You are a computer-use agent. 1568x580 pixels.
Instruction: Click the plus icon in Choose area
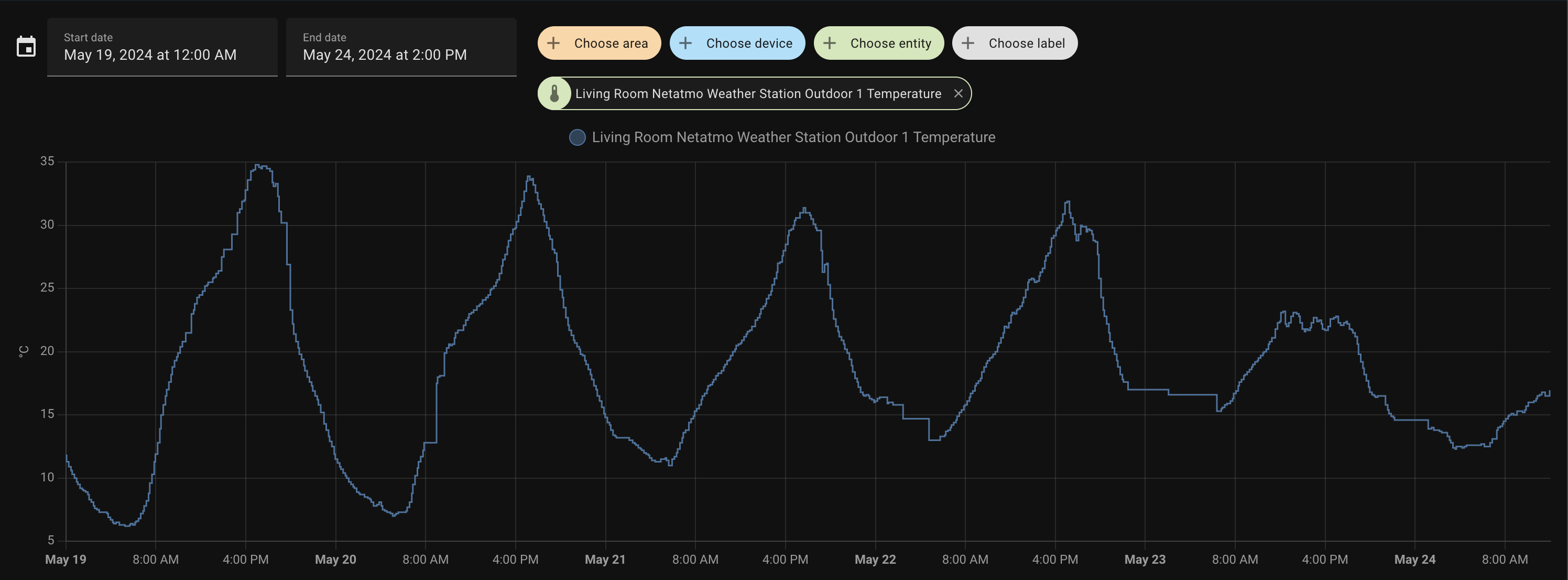pos(553,43)
